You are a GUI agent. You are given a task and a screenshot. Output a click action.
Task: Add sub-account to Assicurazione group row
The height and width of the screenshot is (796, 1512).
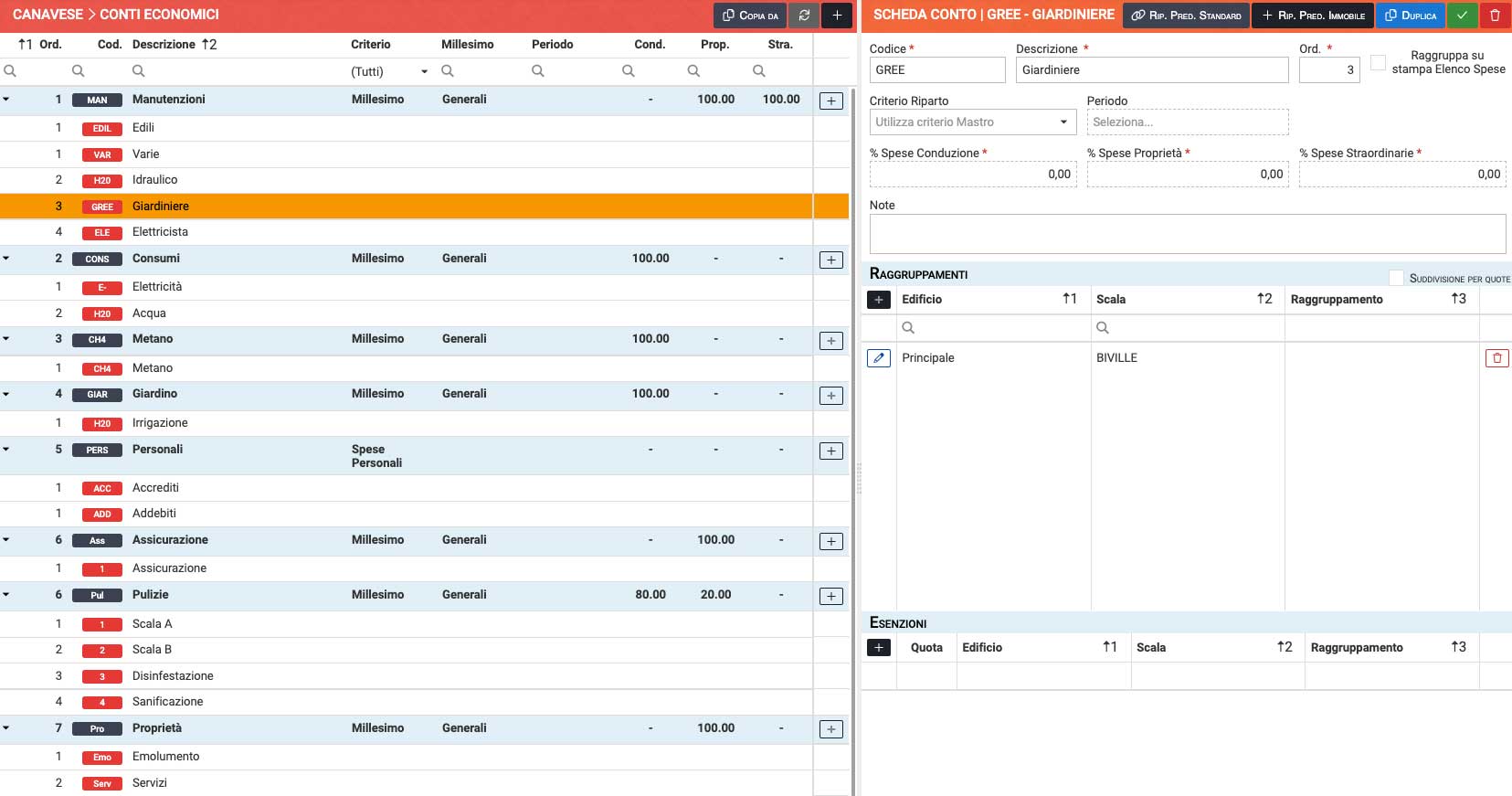(x=831, y=542)
